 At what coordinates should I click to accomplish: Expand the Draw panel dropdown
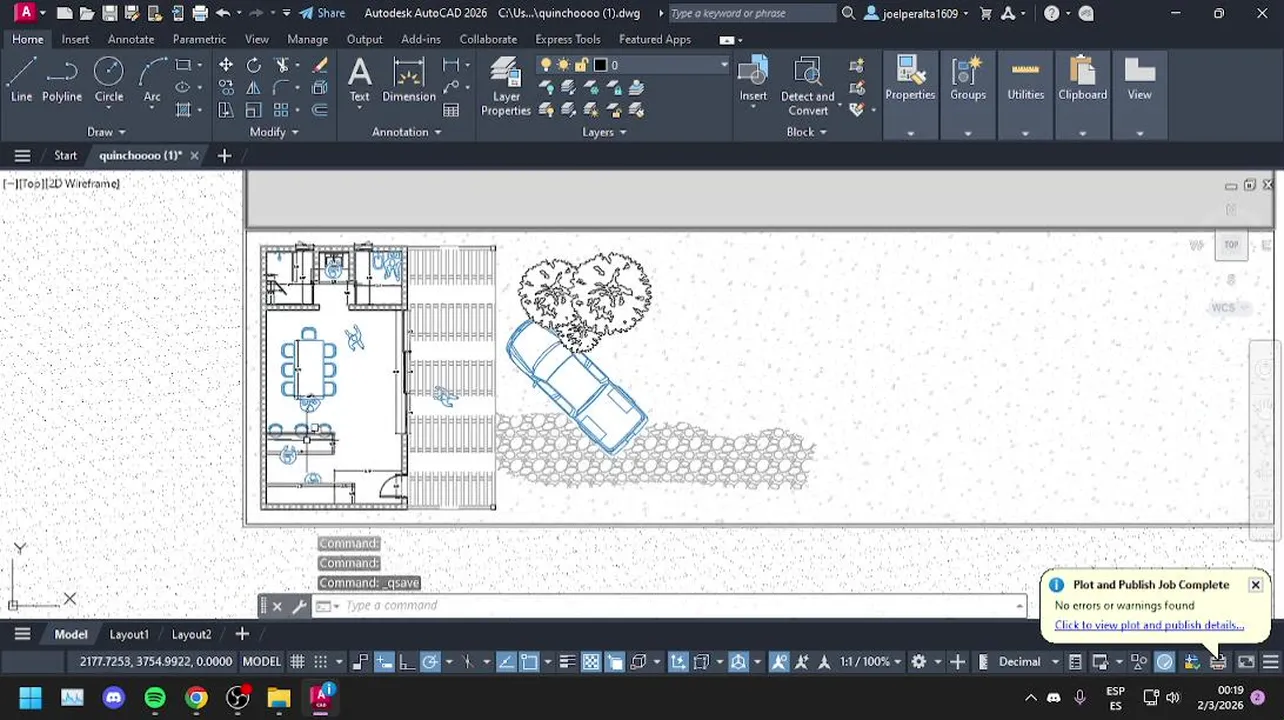click(106, 132)
